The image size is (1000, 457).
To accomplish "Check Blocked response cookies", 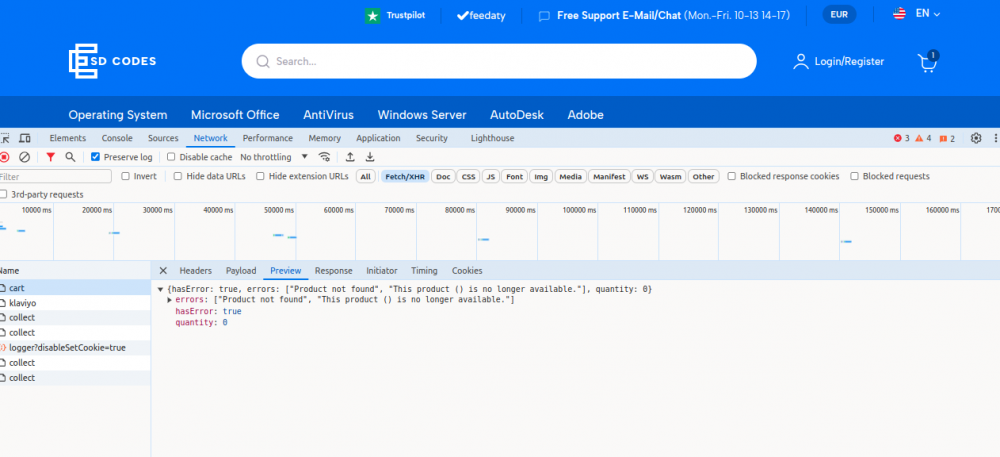I will 732,177.
